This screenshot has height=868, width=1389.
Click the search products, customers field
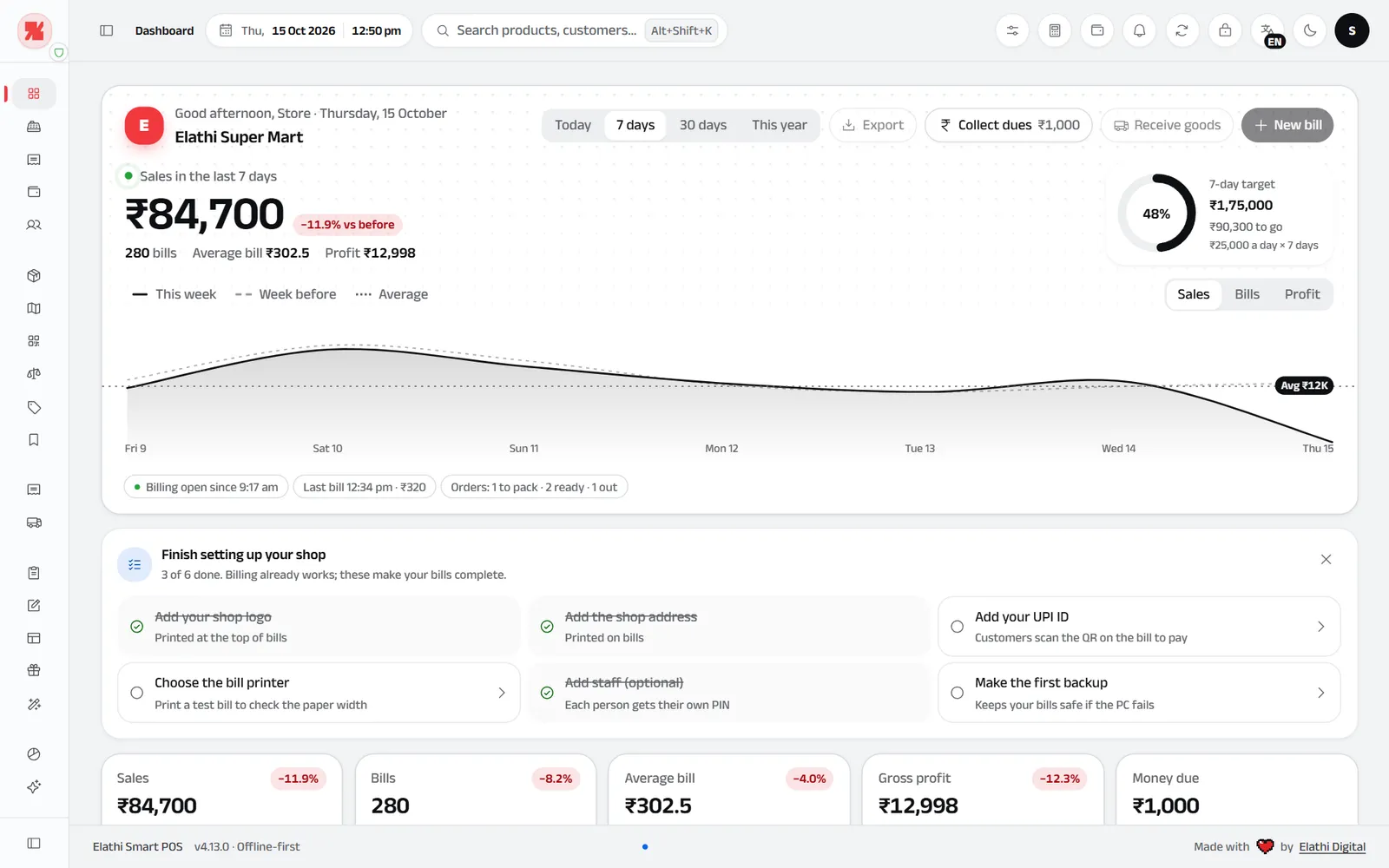575,30
